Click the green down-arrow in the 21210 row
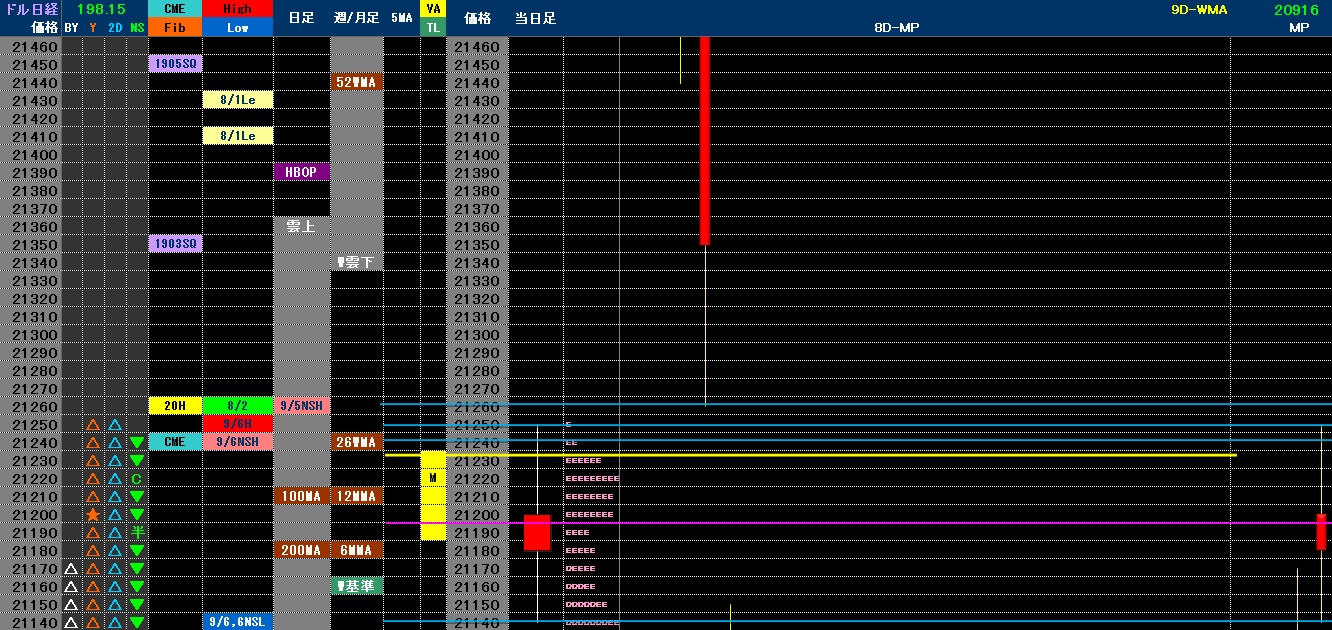The image size is (1332, 630). pos(137,497)
